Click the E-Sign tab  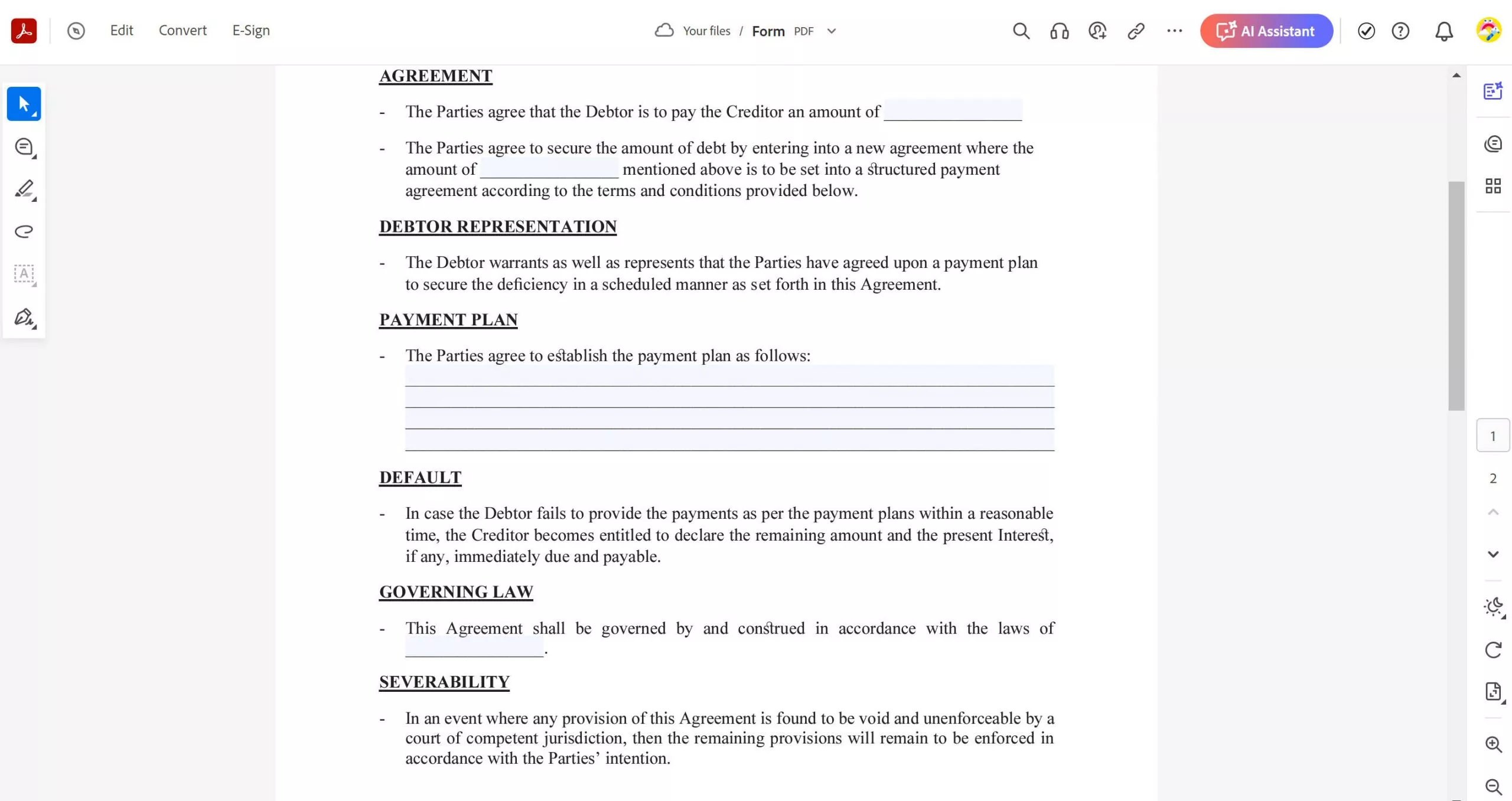click(250, 30)
